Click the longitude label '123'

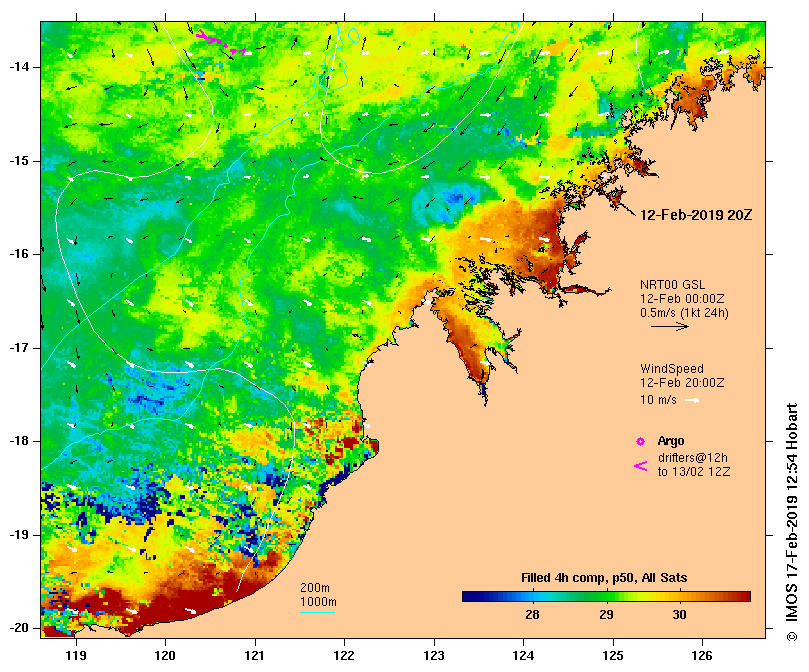(434, 655)
